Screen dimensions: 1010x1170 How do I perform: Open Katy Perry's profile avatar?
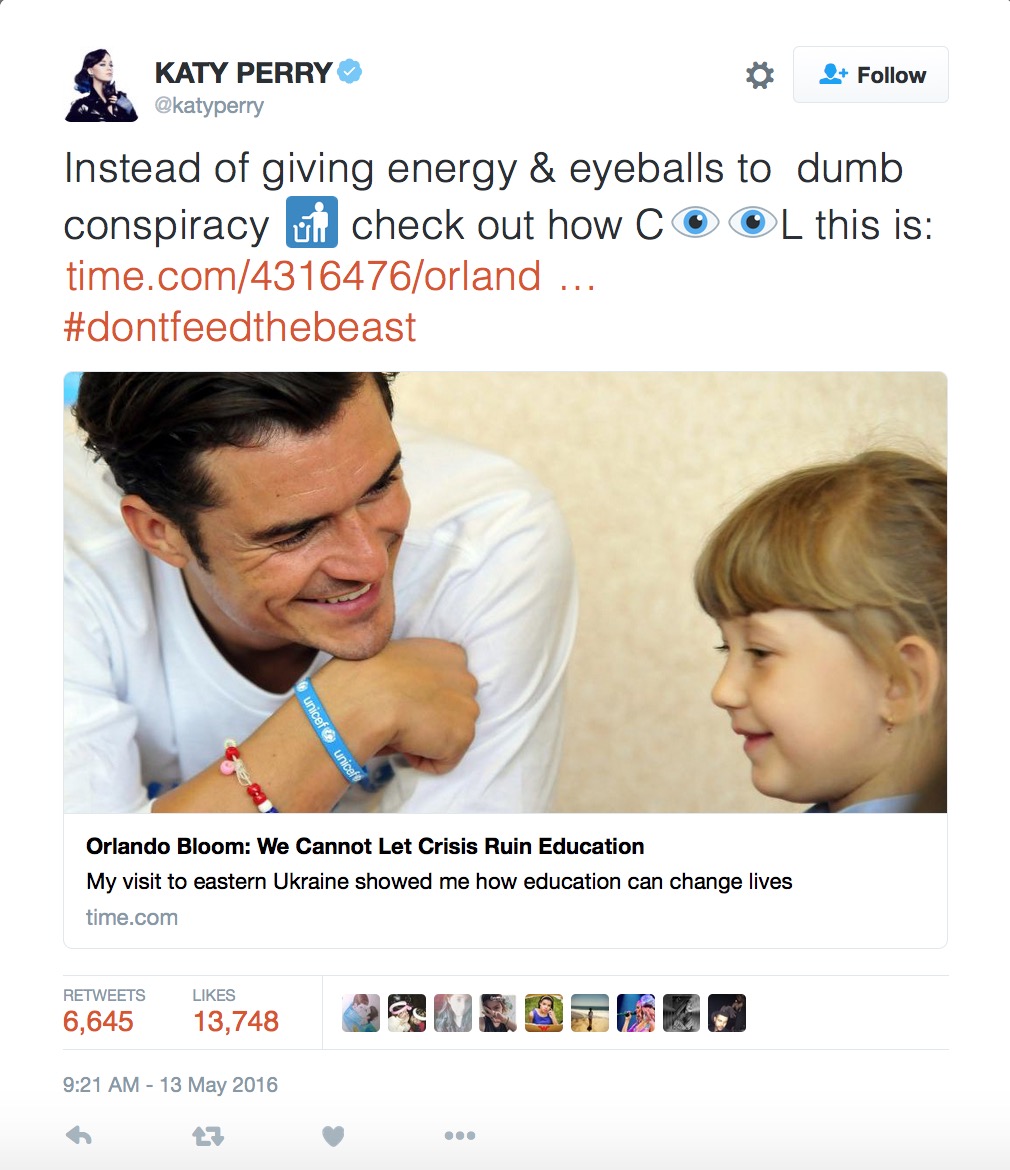tap(102, 85)
